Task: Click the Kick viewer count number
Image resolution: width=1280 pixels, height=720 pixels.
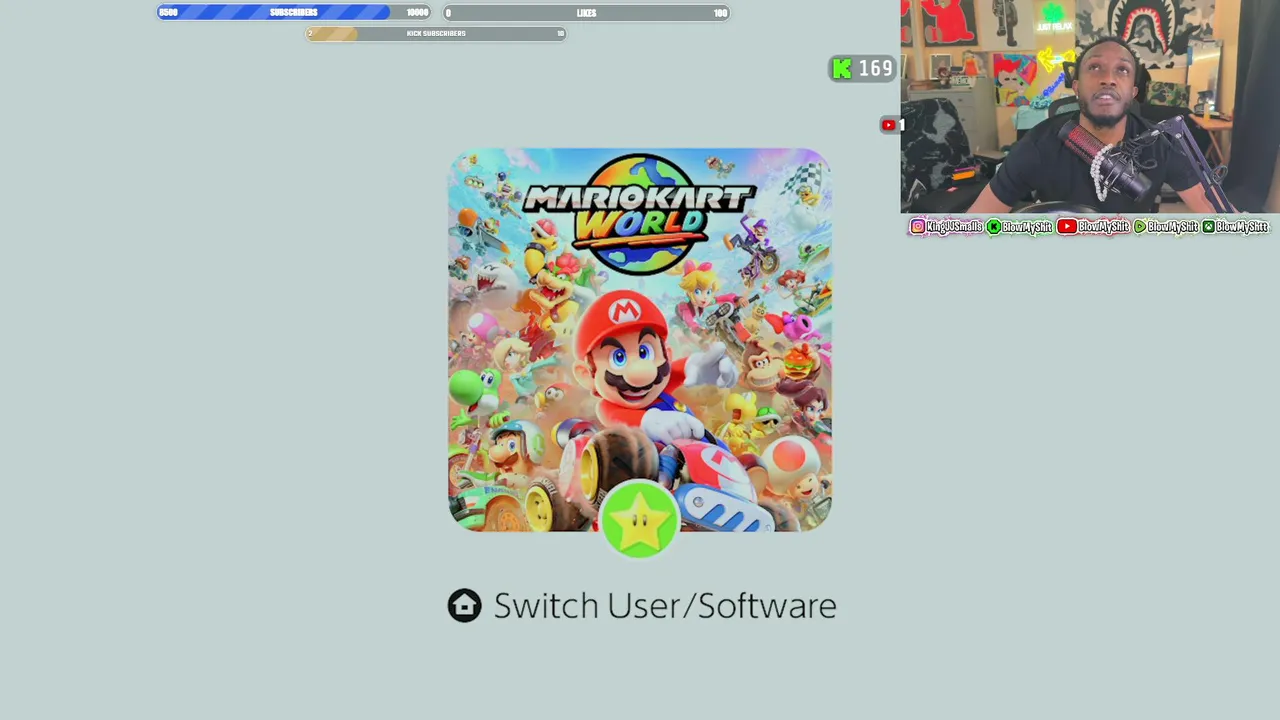Action: click(x=875, y=68)
